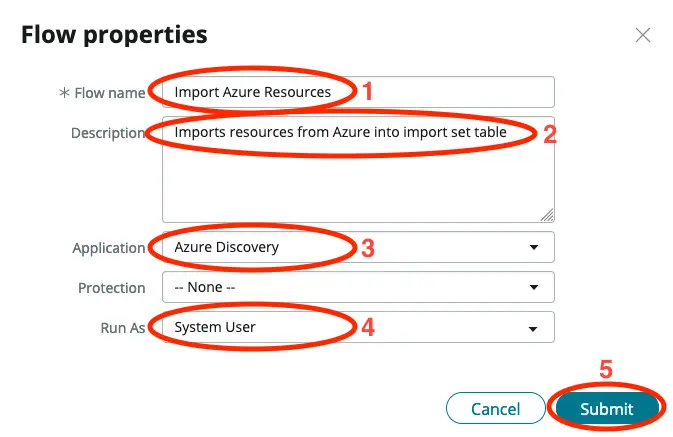Click the Run As field label

coord(123,327)
